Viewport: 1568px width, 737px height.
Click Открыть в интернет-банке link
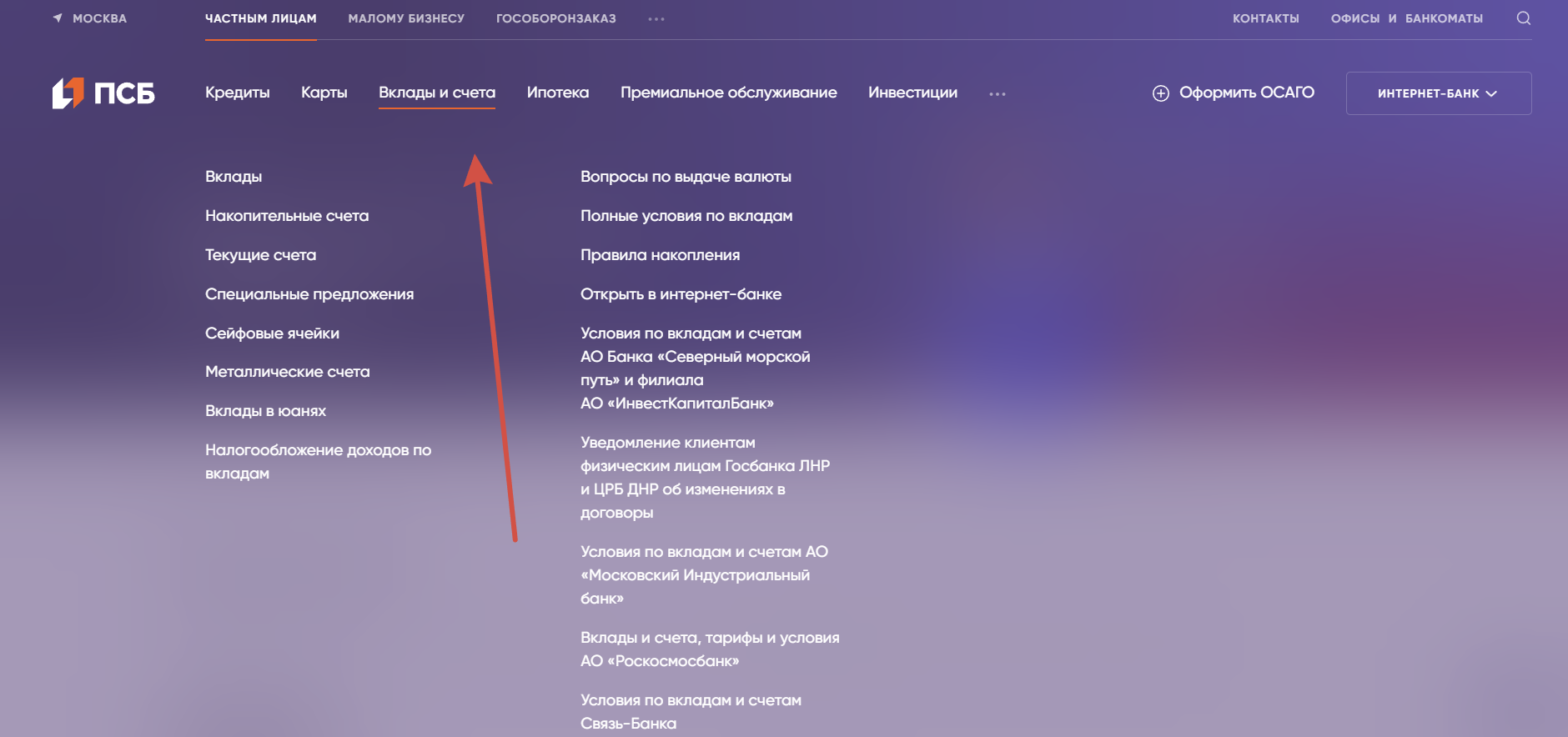[x=681, y=294]
